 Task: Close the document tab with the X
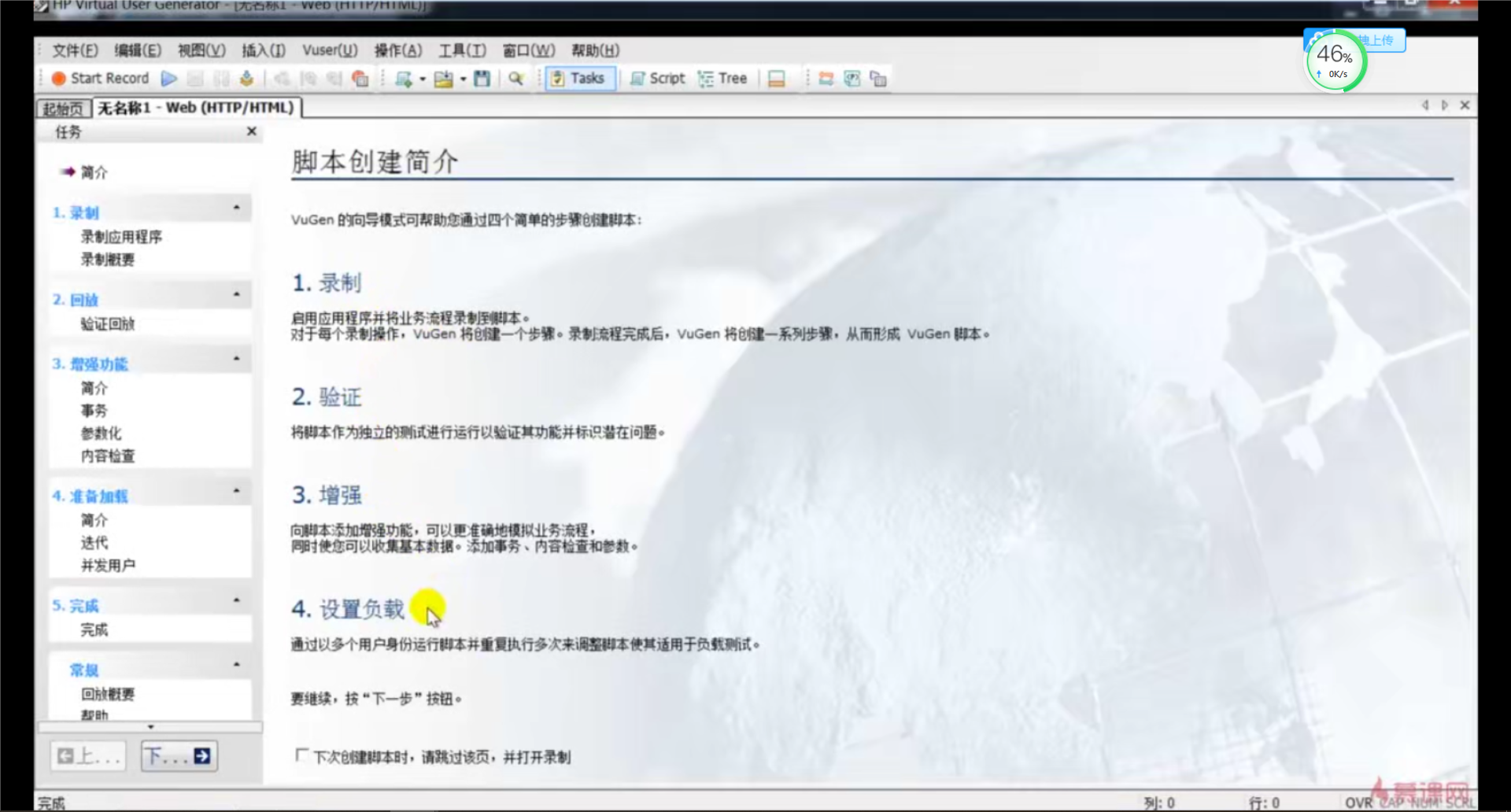1465,105
